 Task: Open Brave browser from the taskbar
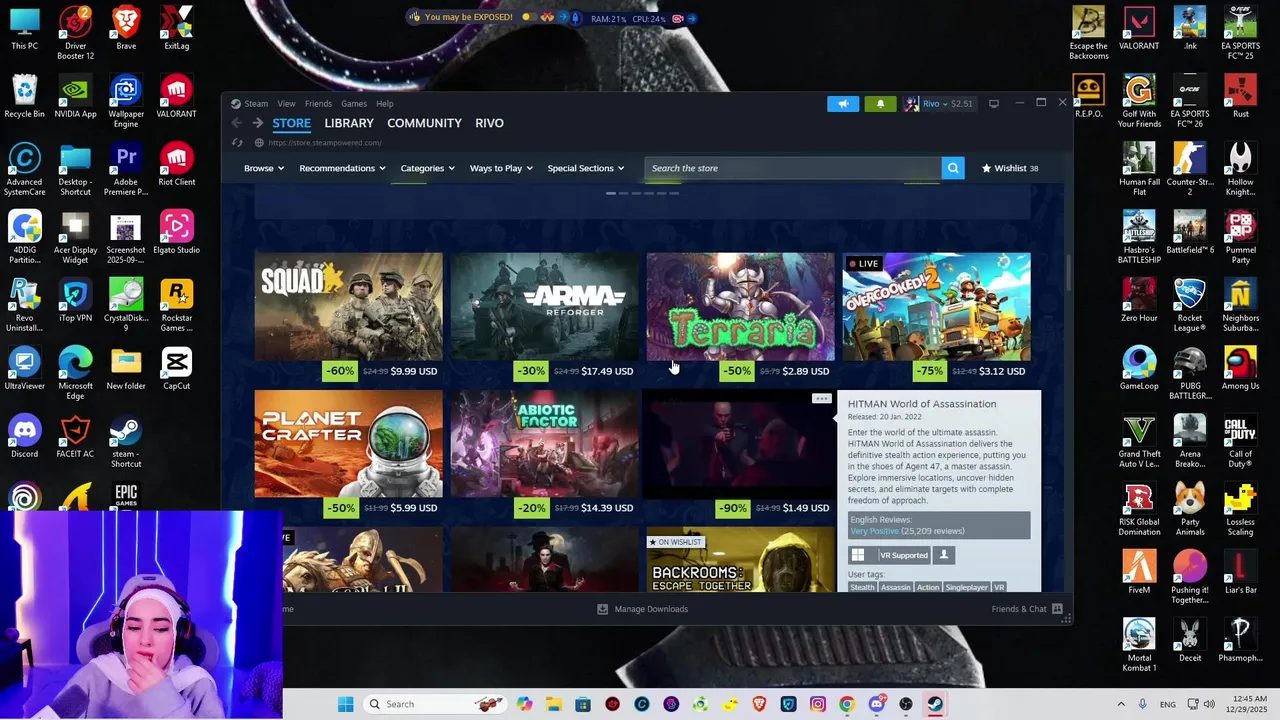tap(759, 704)
